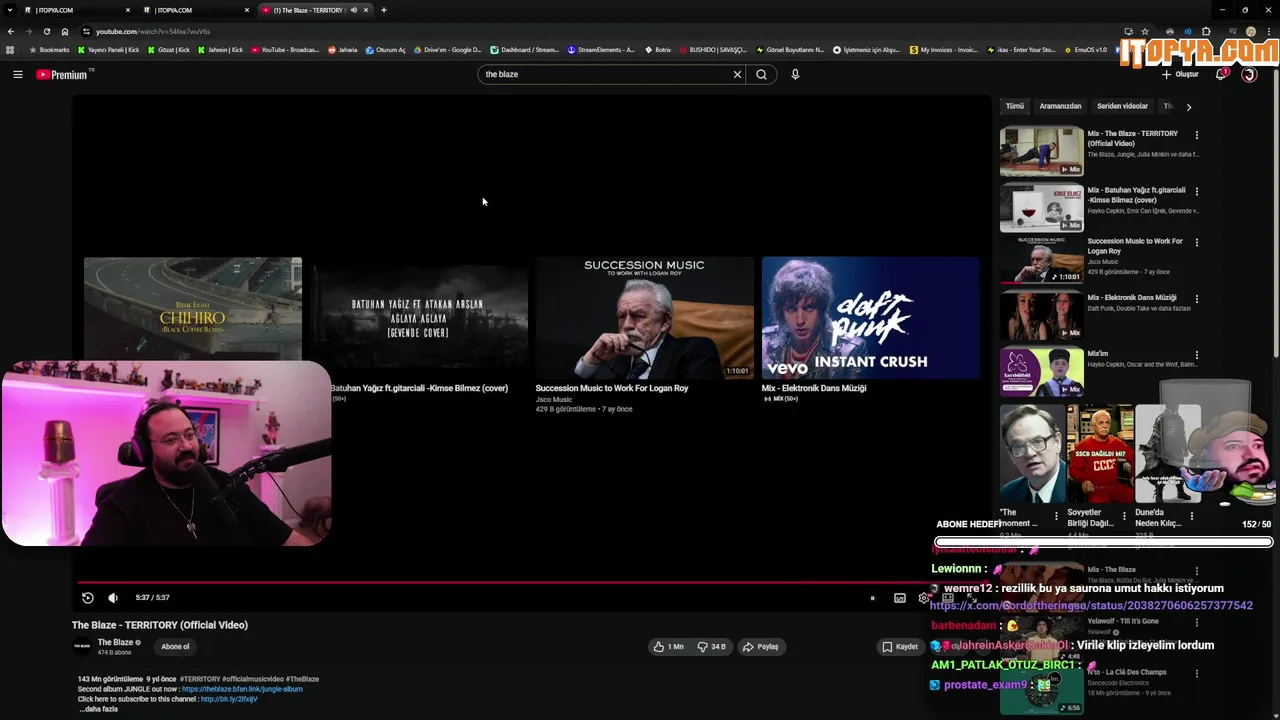Play Succession Music end-screen thumbnail

point(644,318)
